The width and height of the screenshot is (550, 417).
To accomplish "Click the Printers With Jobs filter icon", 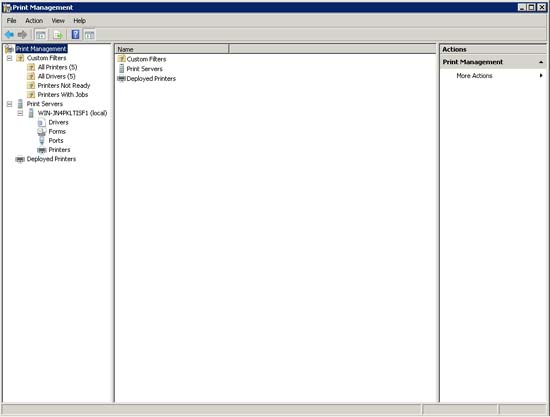I will coord(31,94).
